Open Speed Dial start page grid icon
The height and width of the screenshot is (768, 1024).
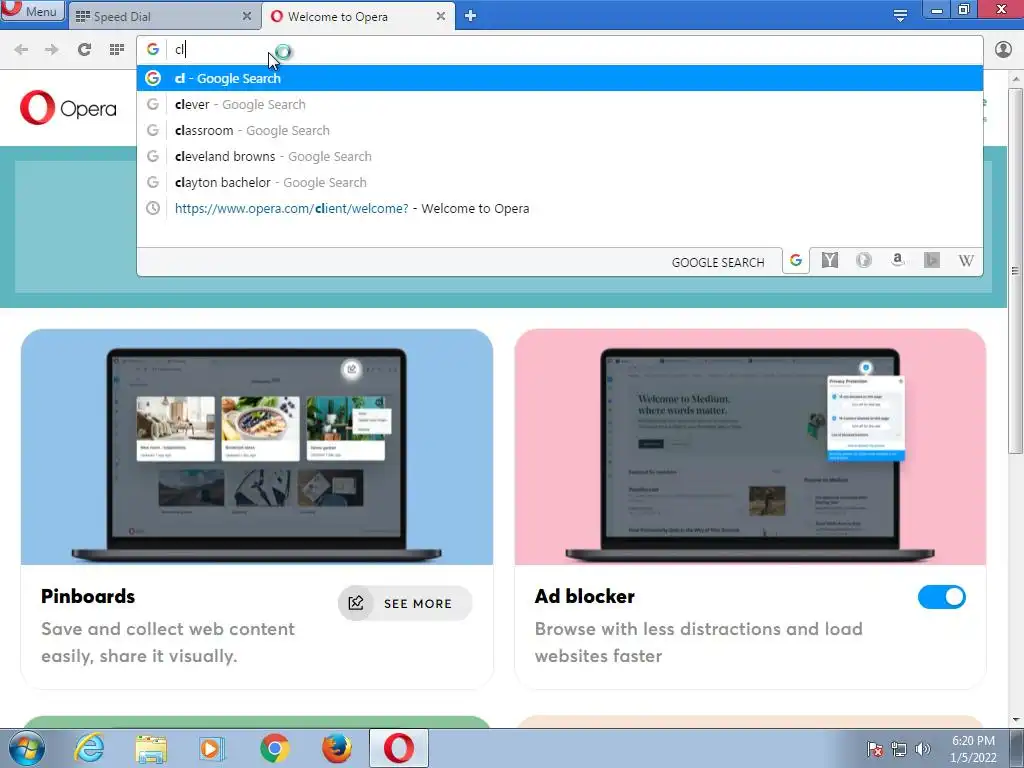[117, 50]
